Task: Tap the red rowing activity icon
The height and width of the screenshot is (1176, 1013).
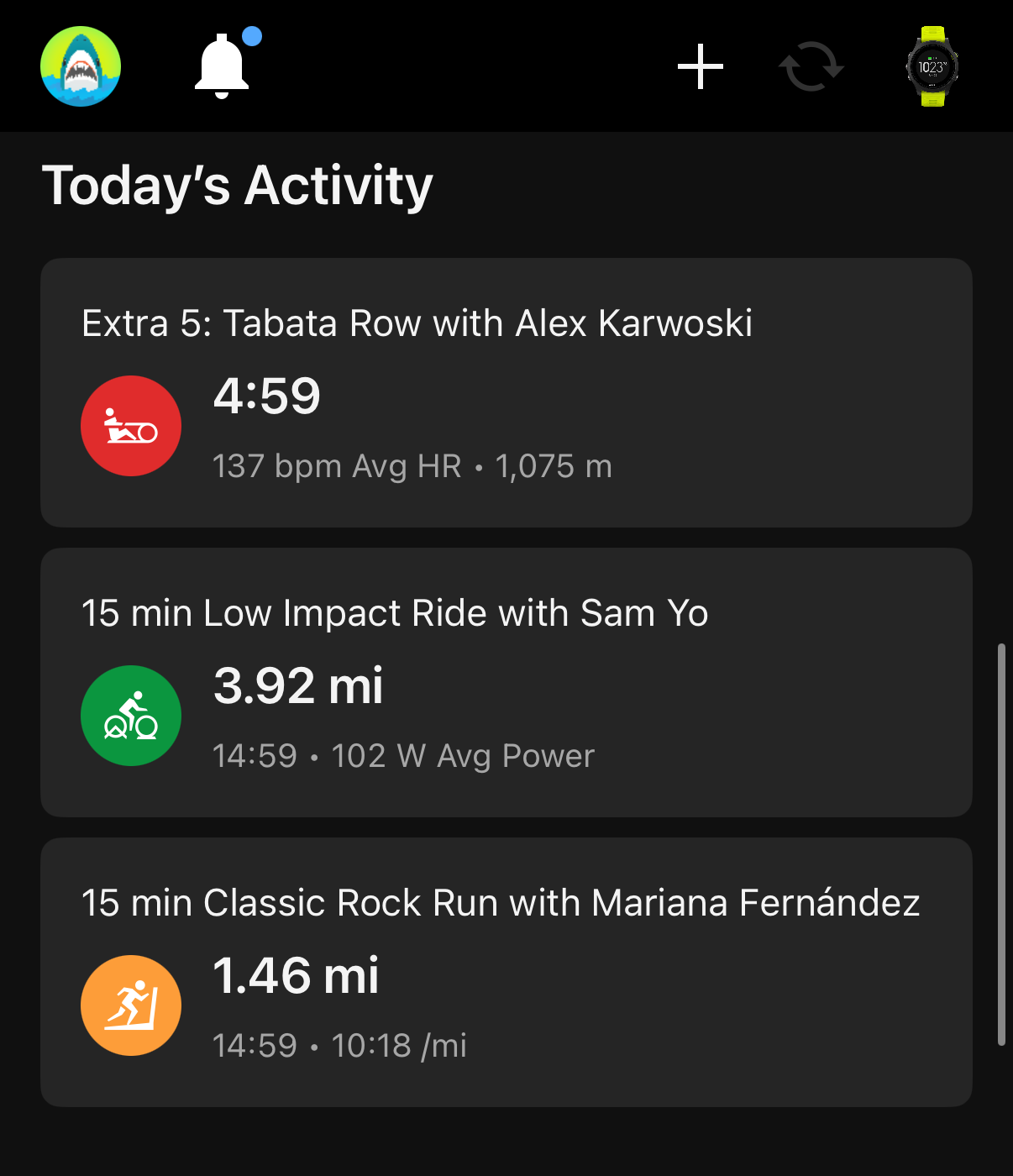Action: (131, 426)
